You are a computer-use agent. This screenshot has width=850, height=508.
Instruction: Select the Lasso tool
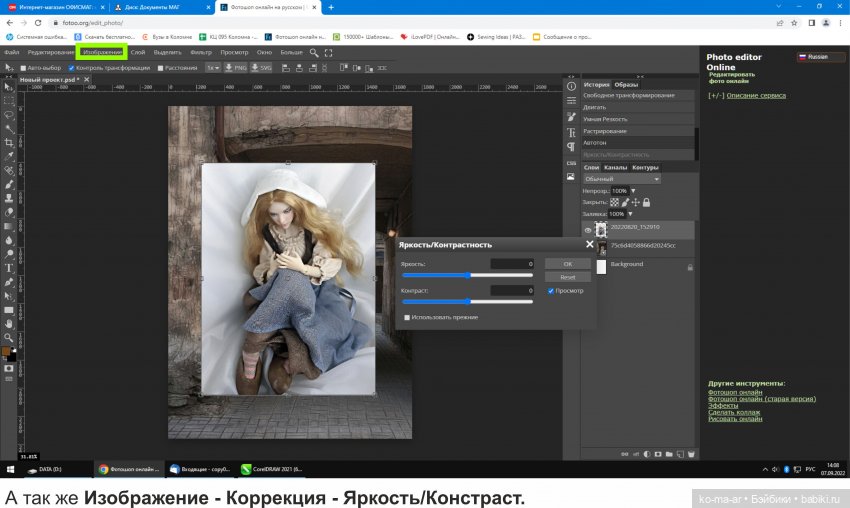[x=9, y=115]
